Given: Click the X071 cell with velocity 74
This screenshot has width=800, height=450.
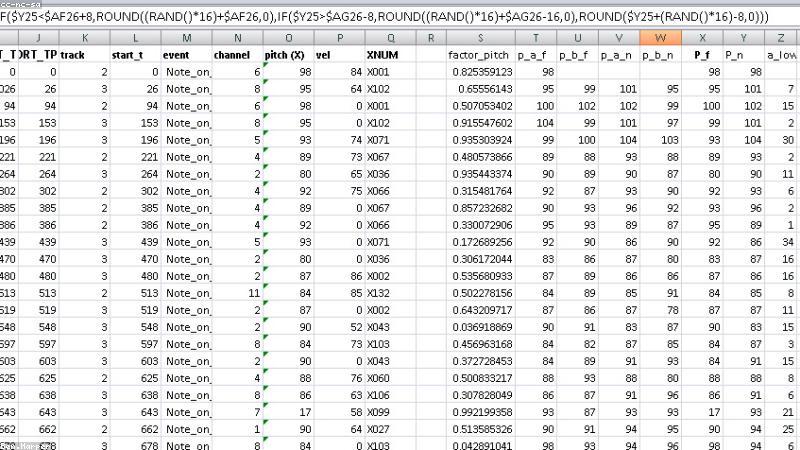Looking at the screenshot, I should coord(391,140).
